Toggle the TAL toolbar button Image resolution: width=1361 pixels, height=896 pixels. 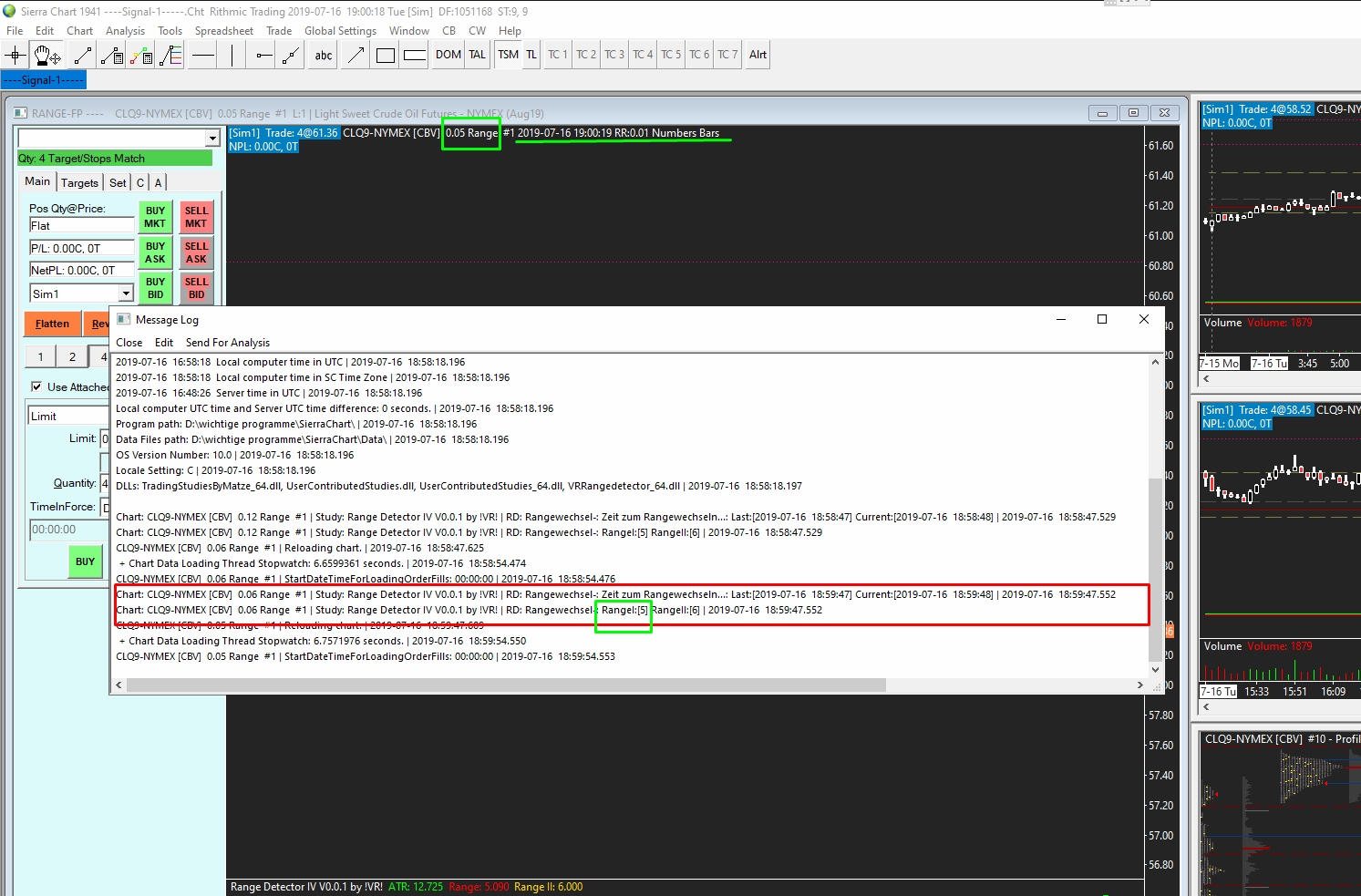tap(478, 55)
